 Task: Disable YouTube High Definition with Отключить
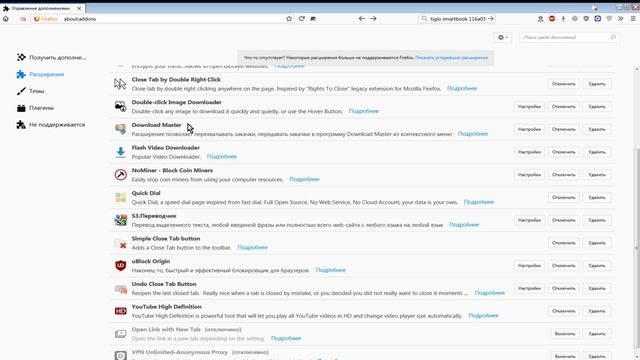[x=563, y=311]
